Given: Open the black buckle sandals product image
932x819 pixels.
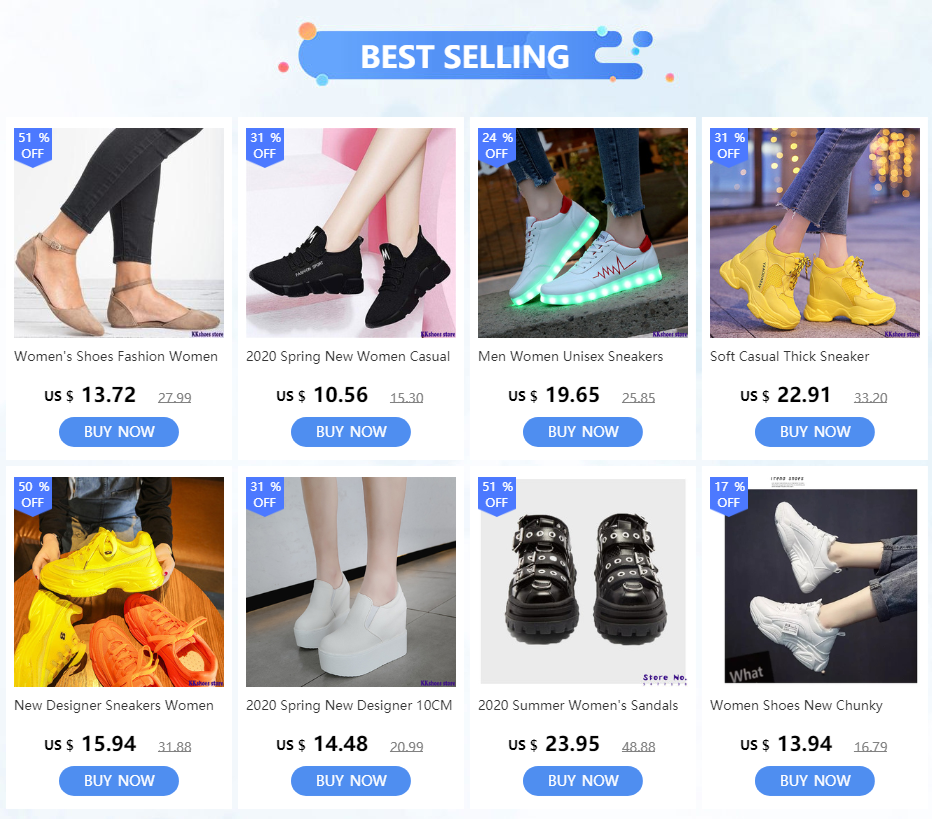Looking at the screenshot, I should click(x=583, y=582).
